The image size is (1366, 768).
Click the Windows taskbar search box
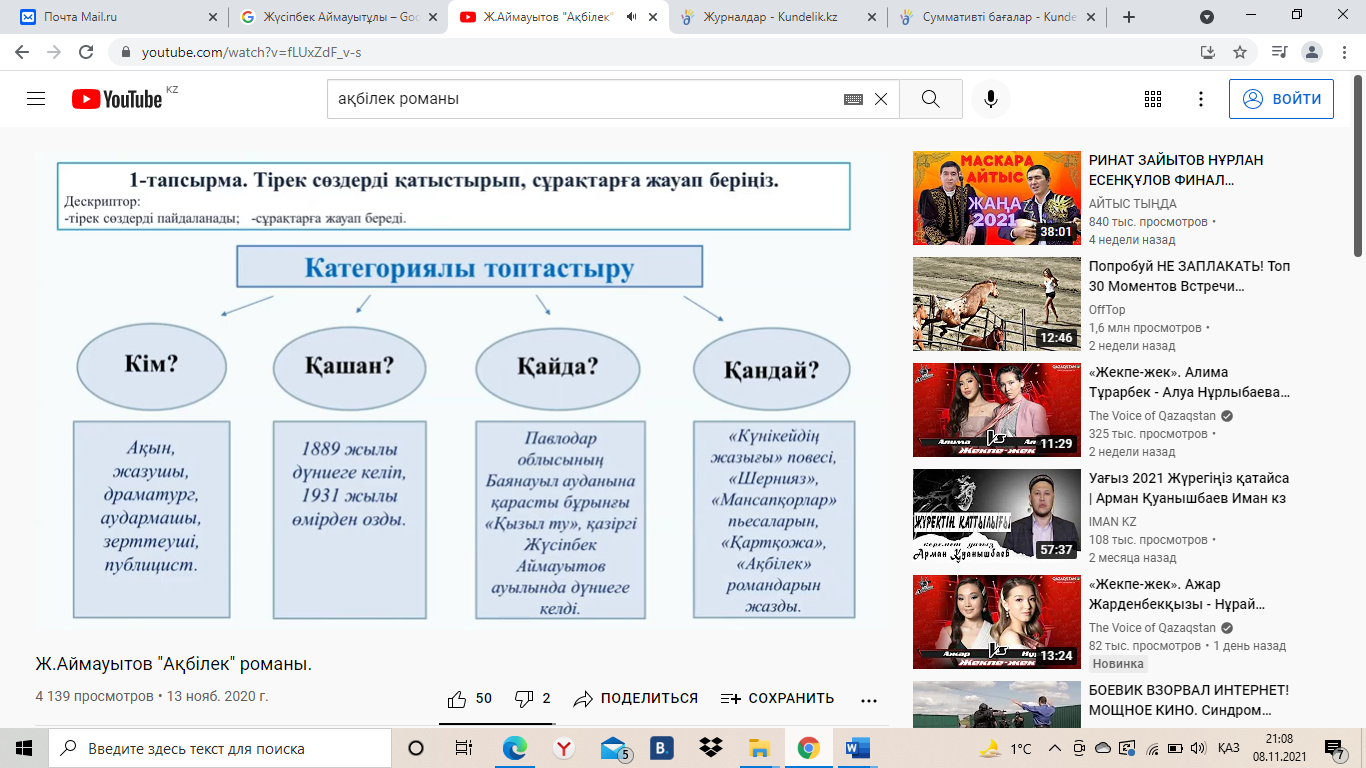[x=220, y=748]
